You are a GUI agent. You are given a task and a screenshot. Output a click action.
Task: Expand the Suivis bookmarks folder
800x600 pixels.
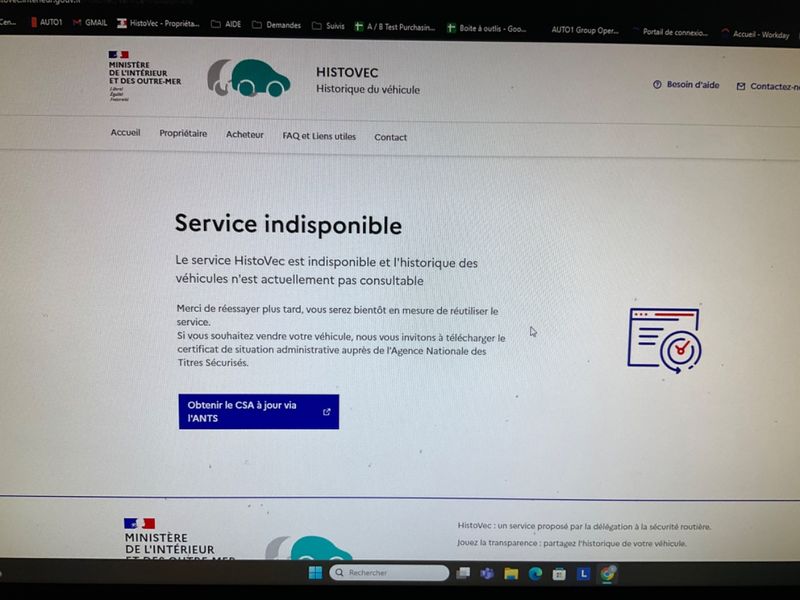click(328, 26)
